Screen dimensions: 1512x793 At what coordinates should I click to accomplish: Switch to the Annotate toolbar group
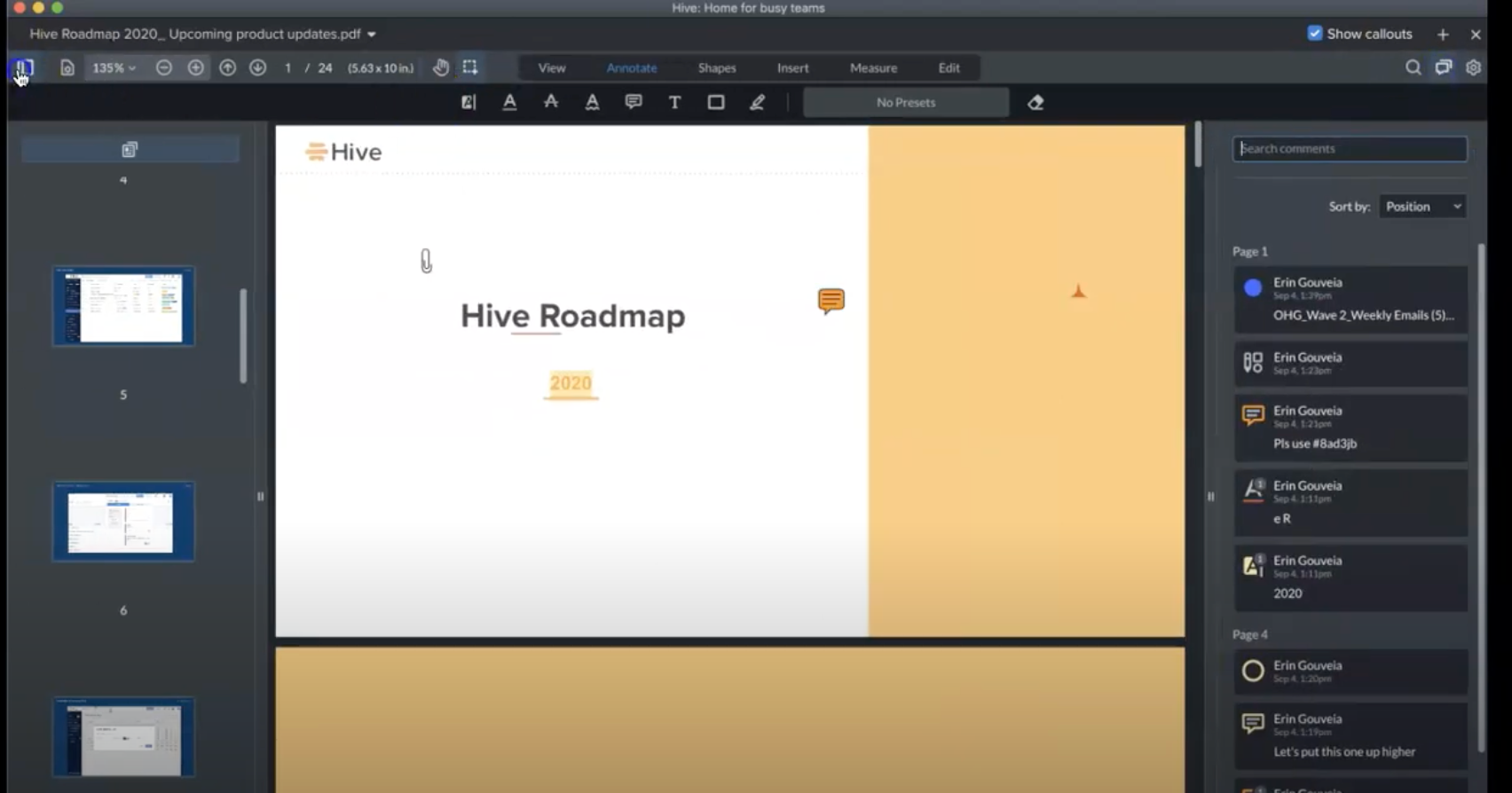[x=632, y=67]
